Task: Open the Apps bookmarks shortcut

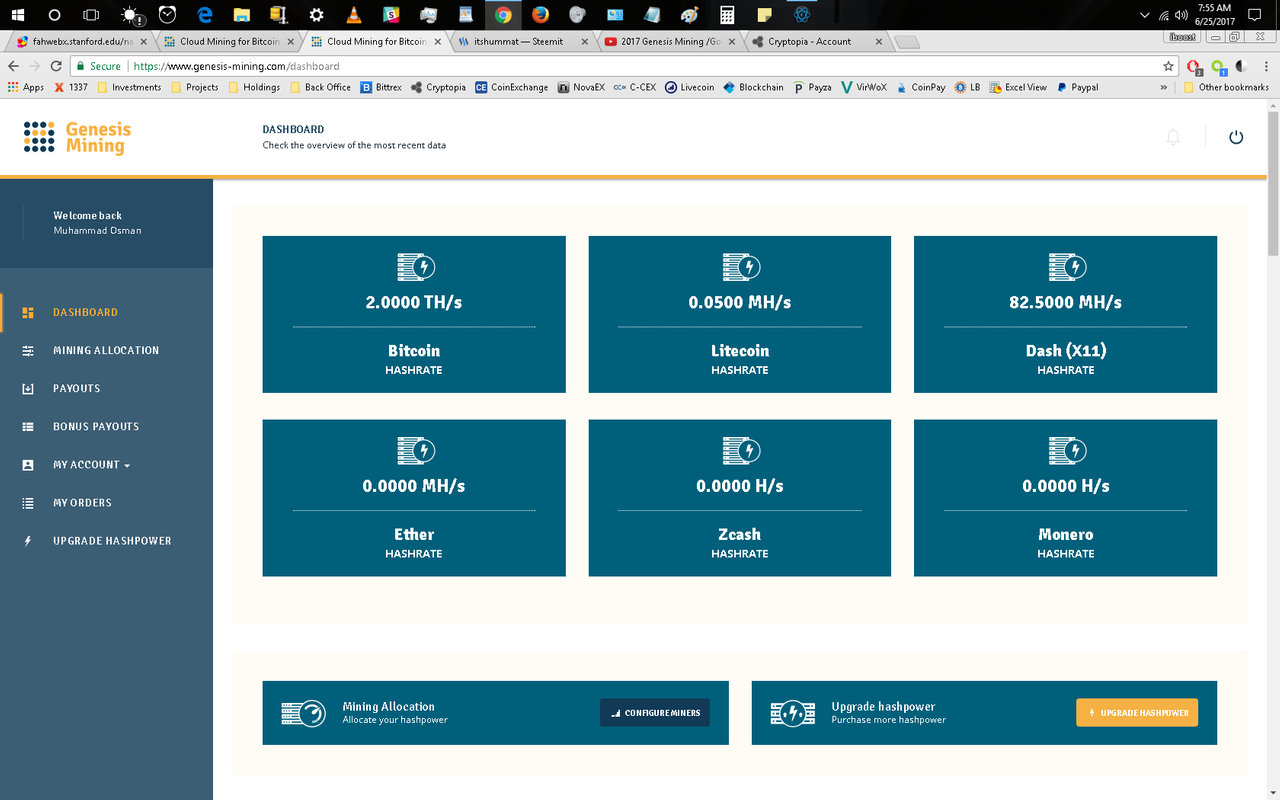Action: tap(26, 87)
